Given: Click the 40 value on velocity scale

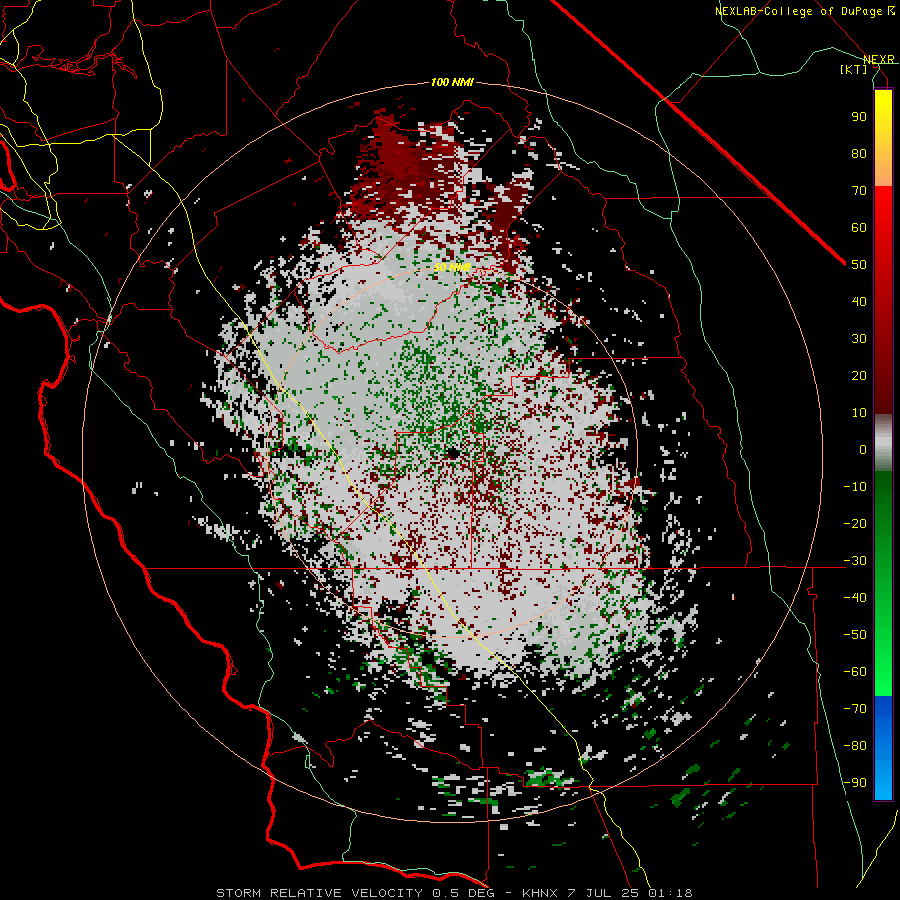Looking at the screenshot, I should click(859, 302).
